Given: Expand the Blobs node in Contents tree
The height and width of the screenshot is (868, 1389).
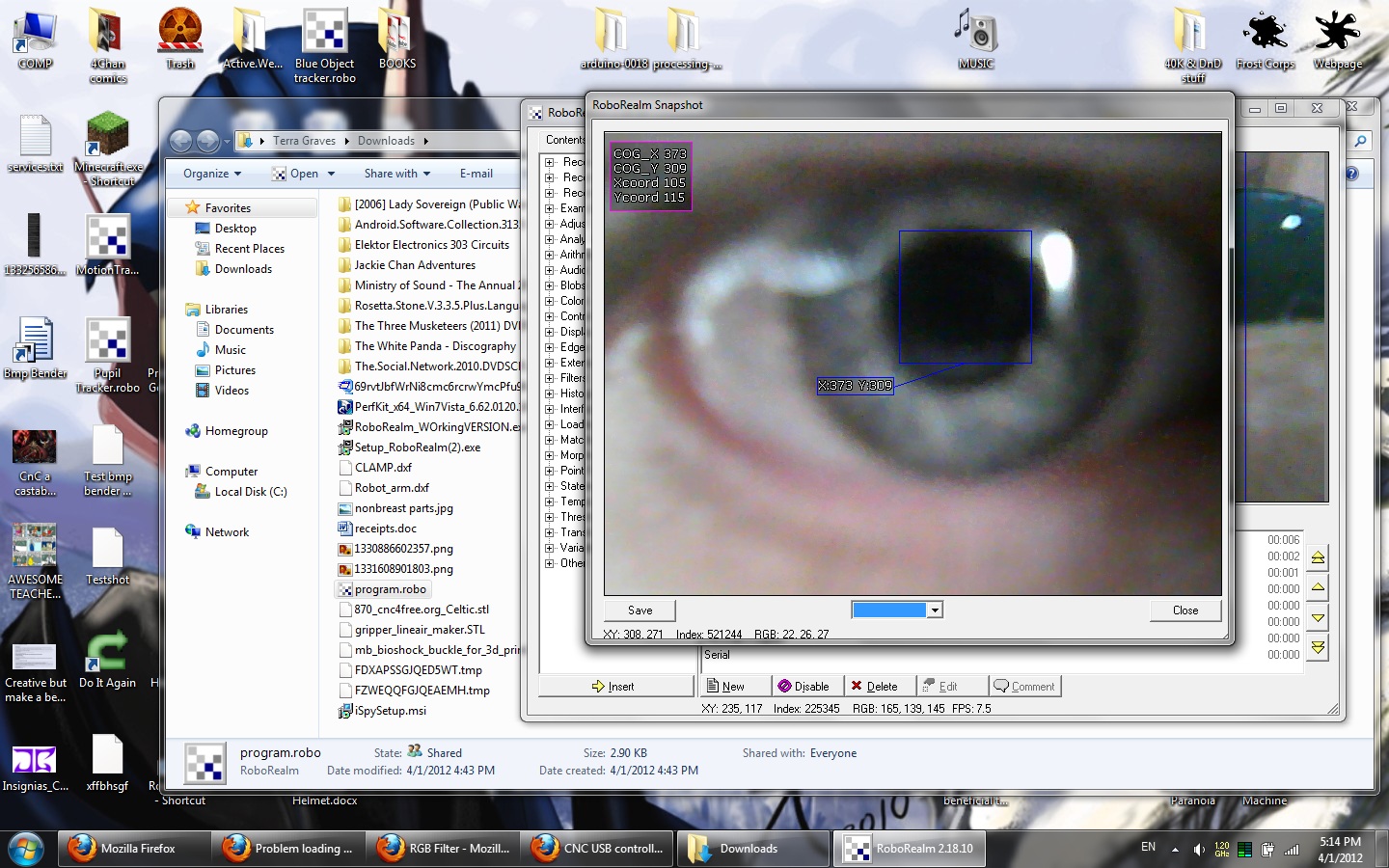Looking at the screenshot, I should click(x=550, y=285).
